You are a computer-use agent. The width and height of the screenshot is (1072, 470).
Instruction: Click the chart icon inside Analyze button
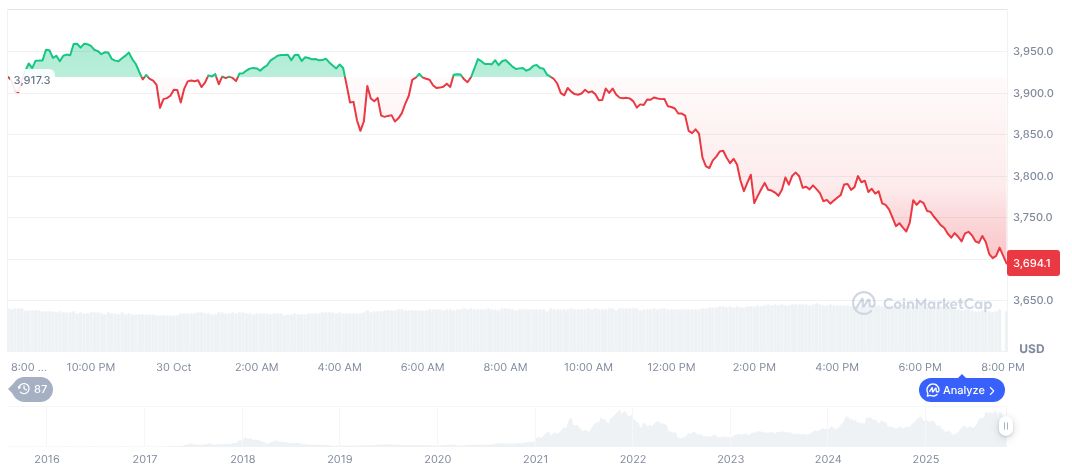pyautogui.click(x=933, y=390)
